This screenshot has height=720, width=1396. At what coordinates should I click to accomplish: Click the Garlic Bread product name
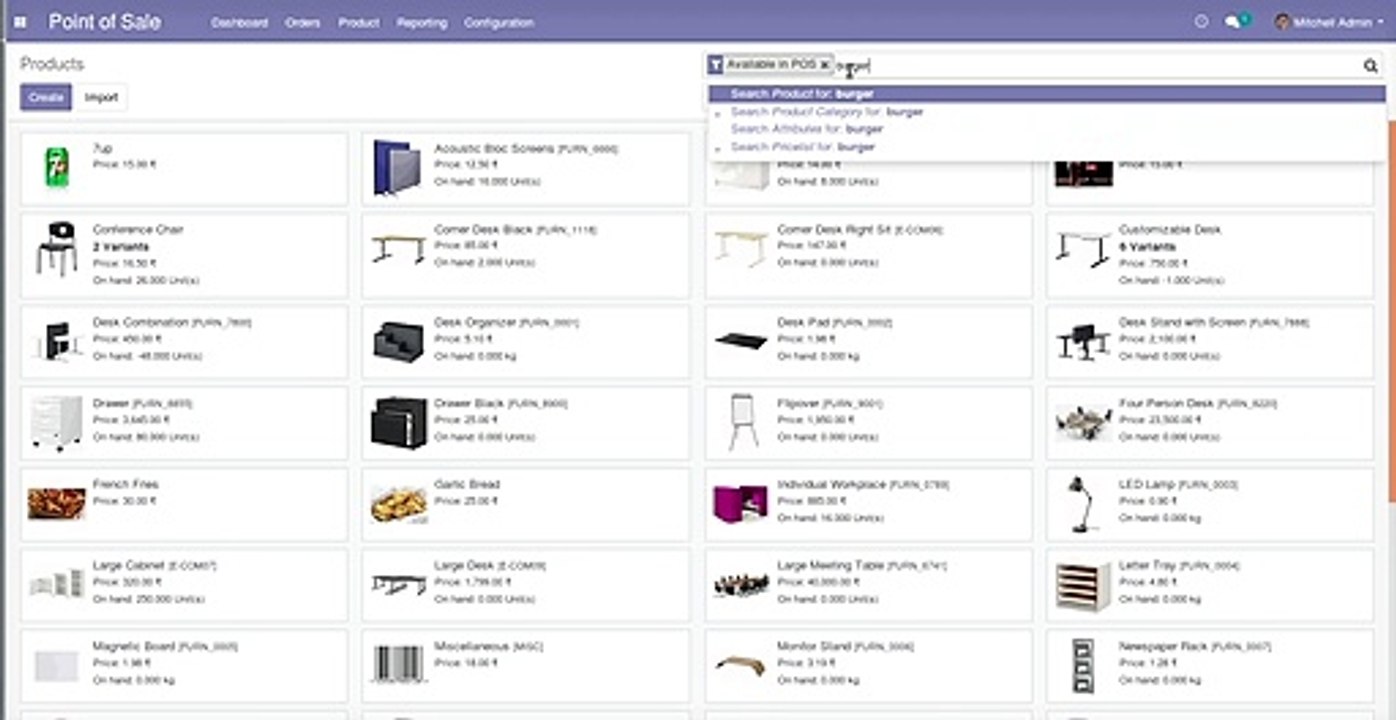(x=466, y=484)
